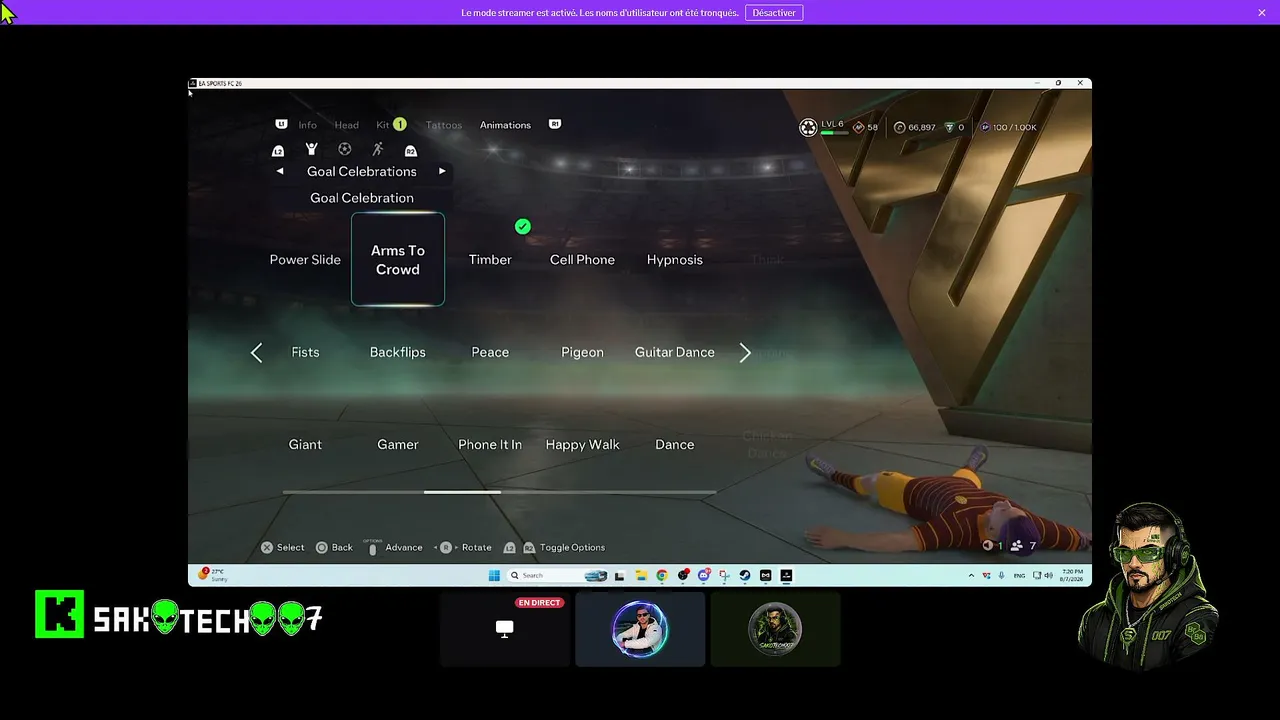Go to previous animation category arrow
The width and height of the screenshot is (1280, 720).
pyautogui.click(x=280, y=171)
